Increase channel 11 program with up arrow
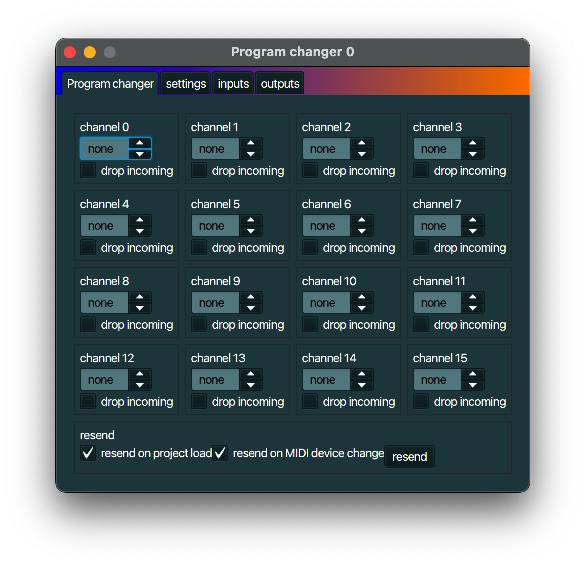Screen dimensions: 586x566 473,297
